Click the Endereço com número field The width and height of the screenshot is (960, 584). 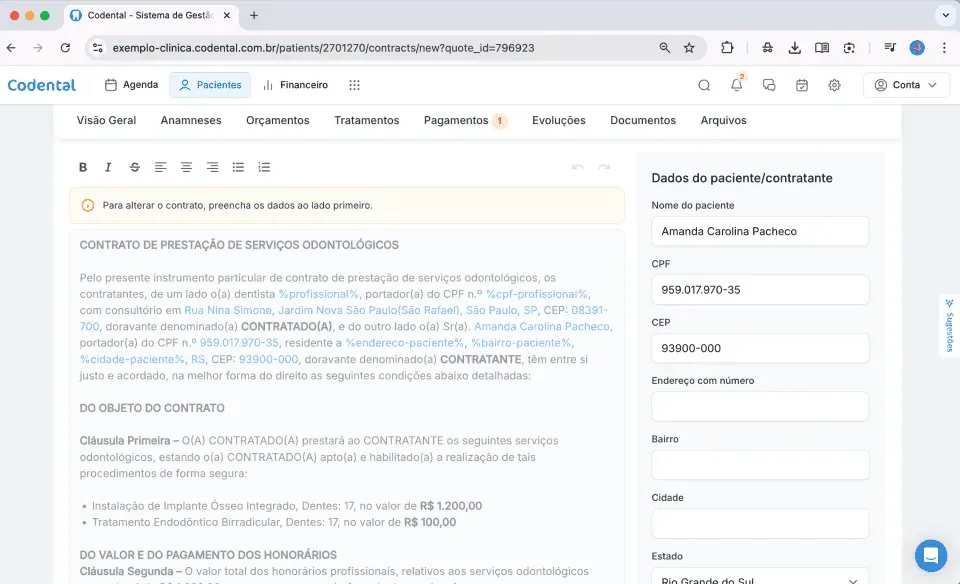click(760, 406)
